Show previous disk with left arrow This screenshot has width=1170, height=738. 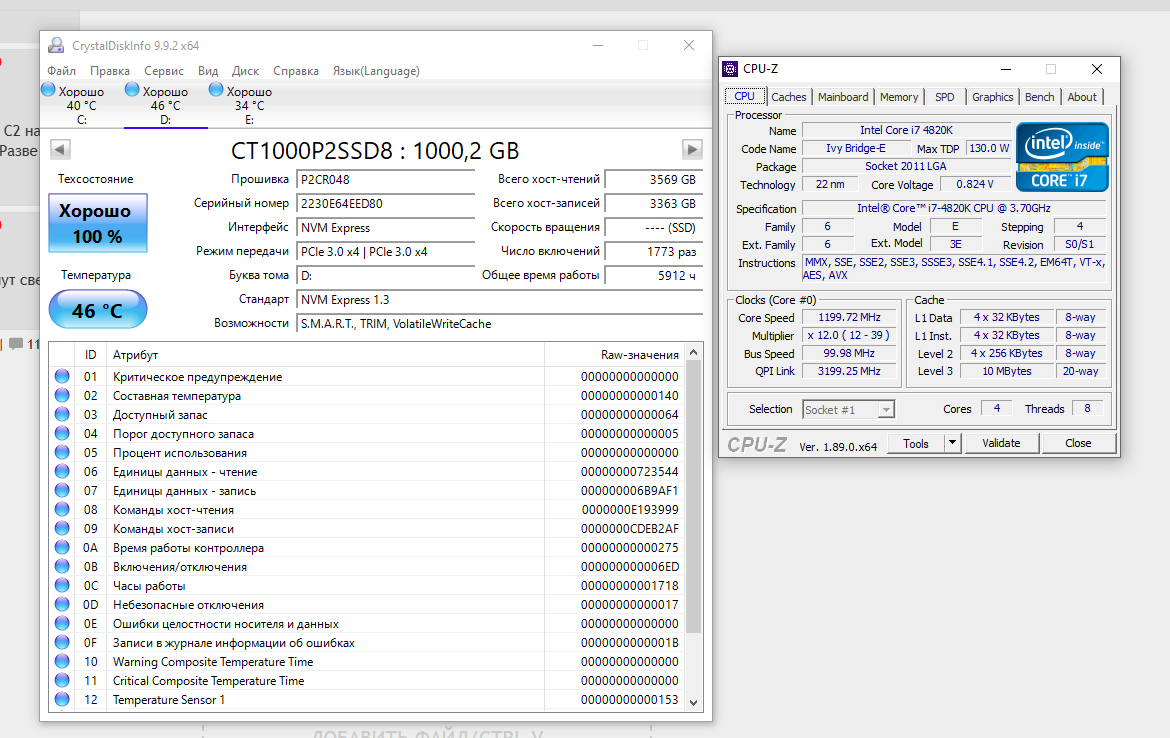(x=60, y=149)
